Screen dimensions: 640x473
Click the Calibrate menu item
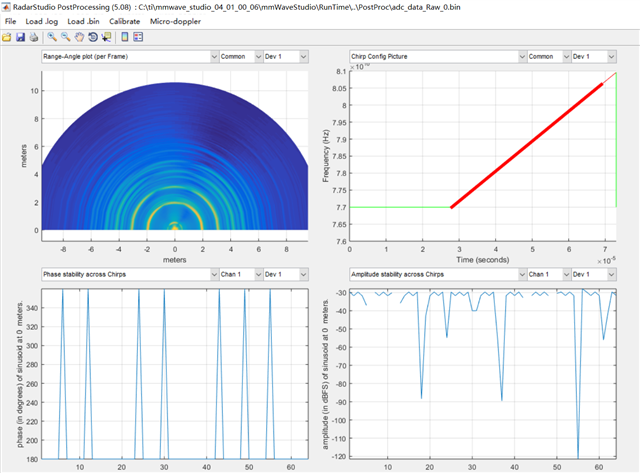pos(124,22)
